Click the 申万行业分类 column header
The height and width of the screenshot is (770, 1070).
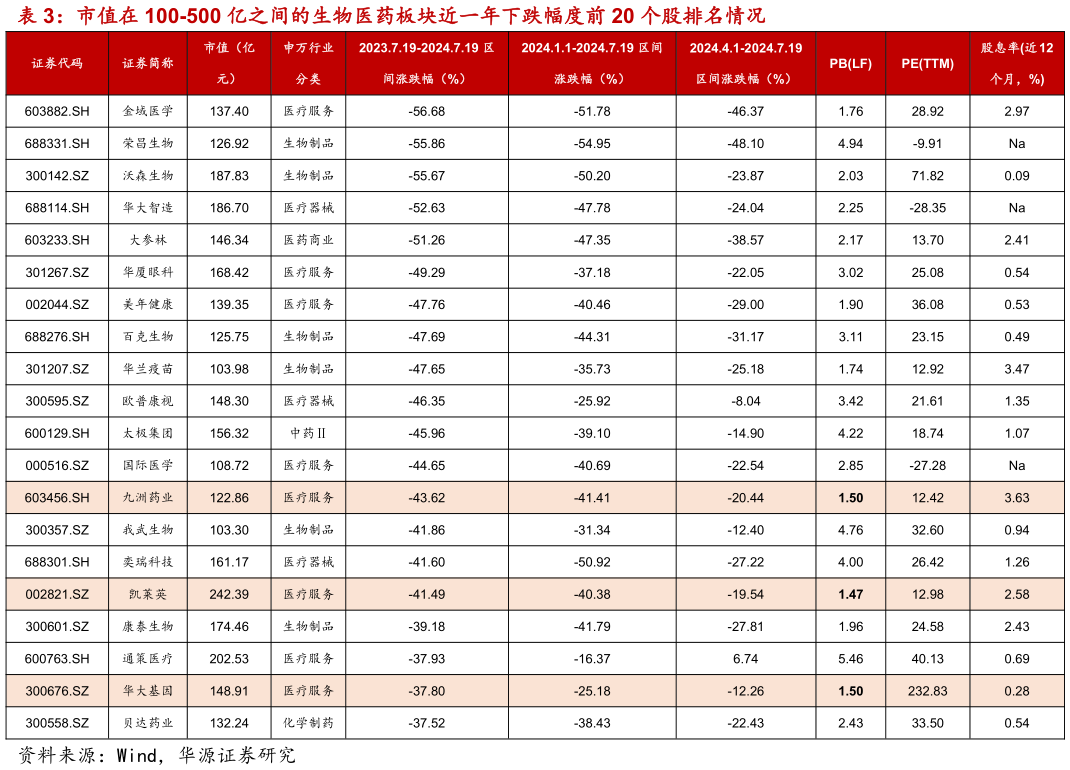point(308,63)
